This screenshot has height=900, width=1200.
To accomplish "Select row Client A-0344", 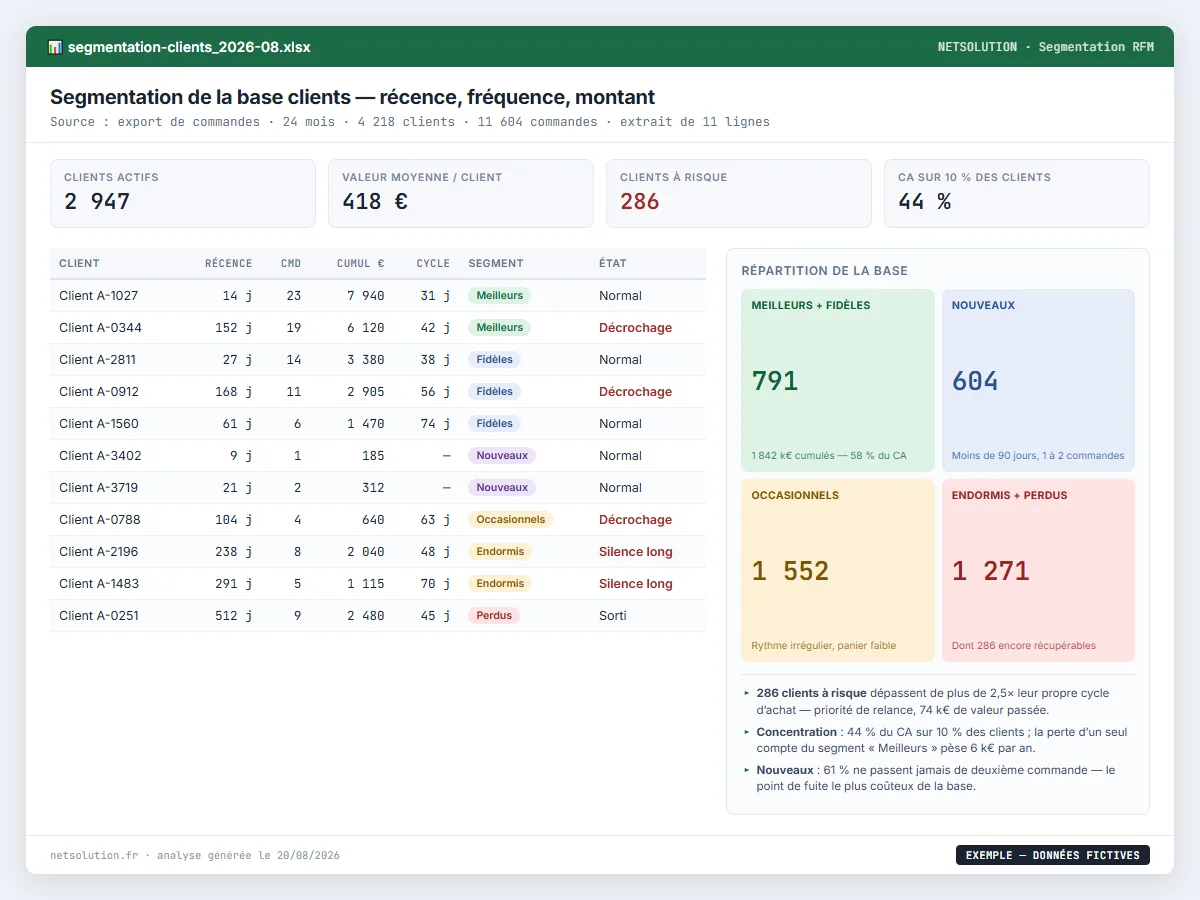I will point(378,328).
